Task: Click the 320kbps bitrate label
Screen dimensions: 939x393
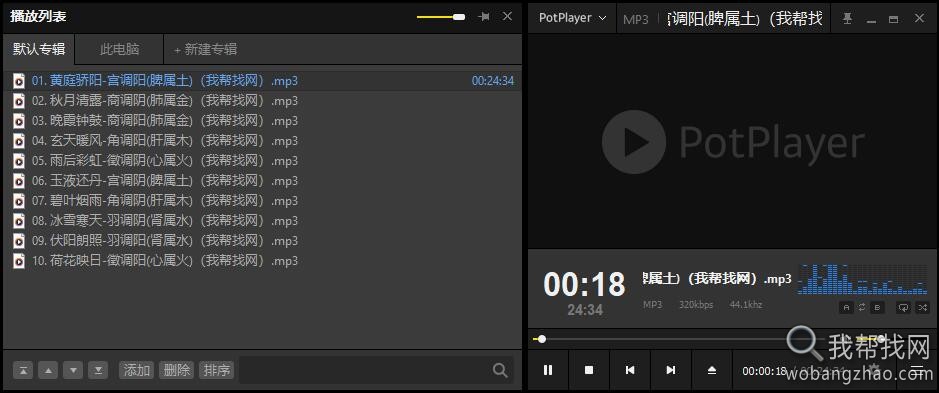Action: click(696, 304)
